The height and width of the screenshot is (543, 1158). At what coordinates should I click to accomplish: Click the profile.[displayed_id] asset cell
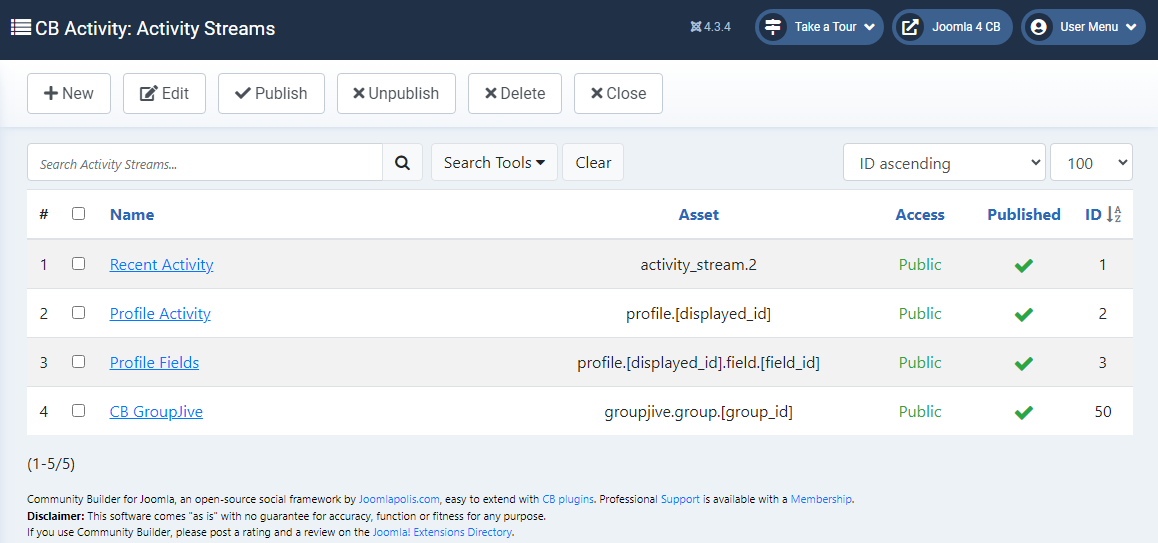pos(698,313)
